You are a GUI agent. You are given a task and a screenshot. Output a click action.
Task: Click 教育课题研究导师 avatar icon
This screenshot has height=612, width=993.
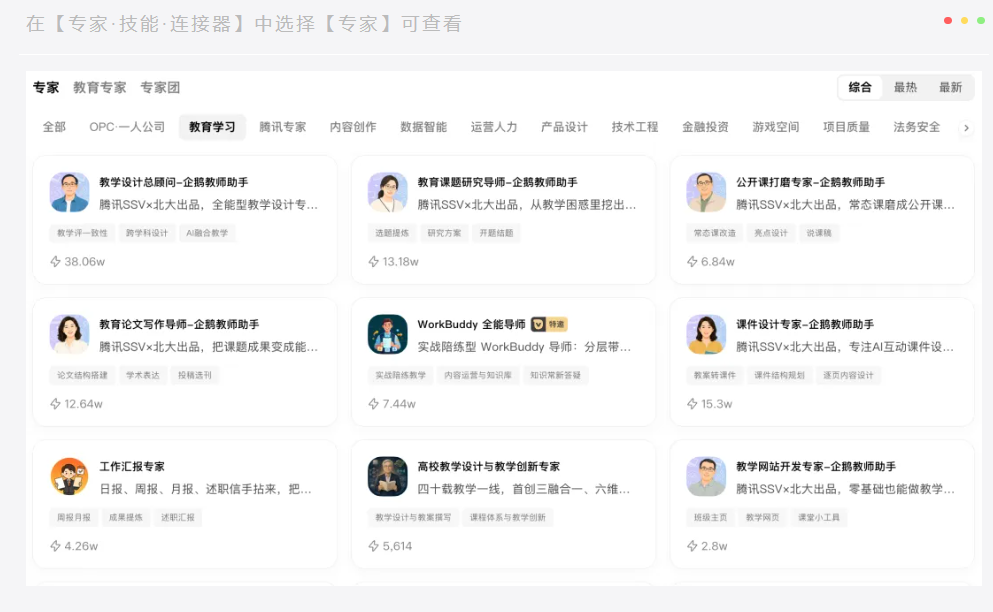[x=388, y=192]
